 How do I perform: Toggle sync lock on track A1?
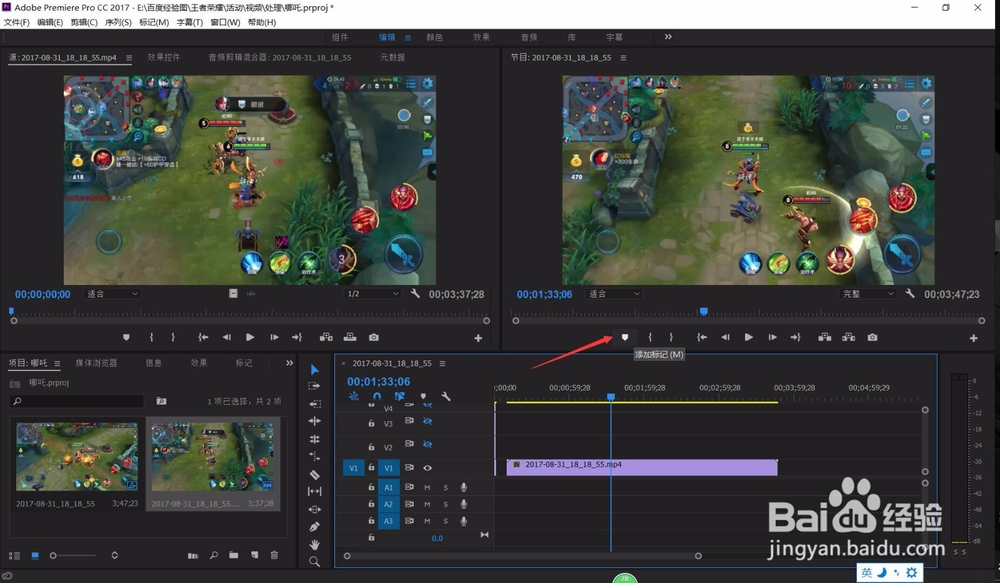[409, 487]
